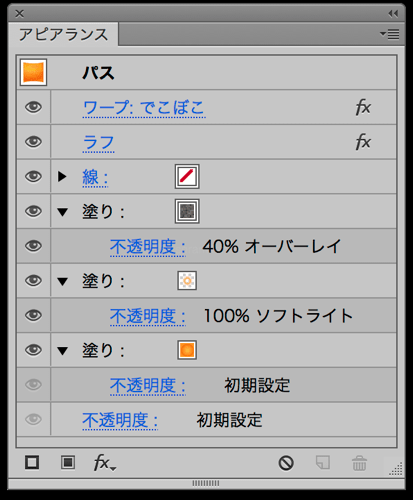This screenshot has height=500, width=413.
Task: Click the fx icon on ワープ row
Action: (x=363, y=107)
